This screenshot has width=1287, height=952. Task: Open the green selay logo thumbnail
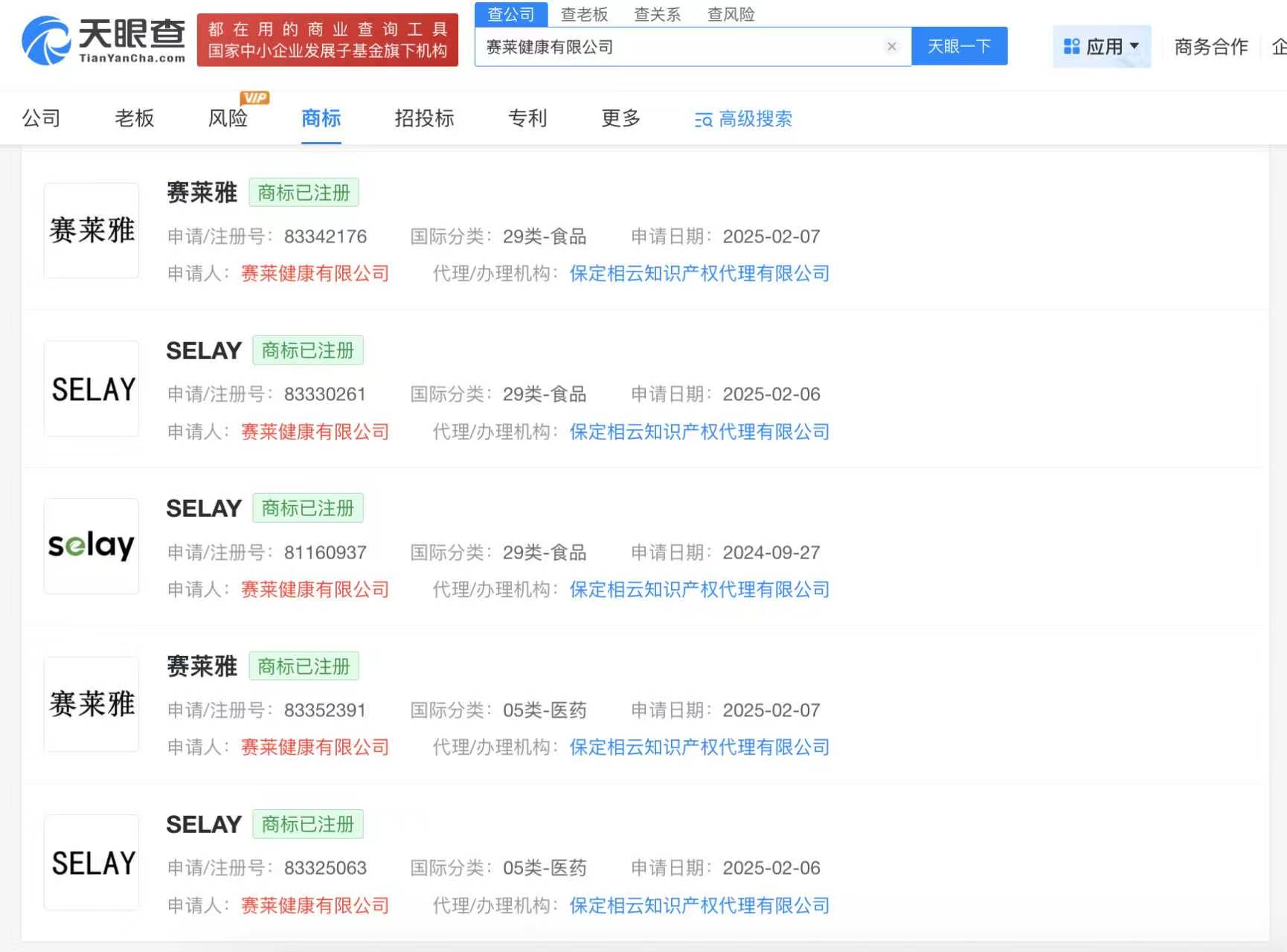click(x=92, y=546)
